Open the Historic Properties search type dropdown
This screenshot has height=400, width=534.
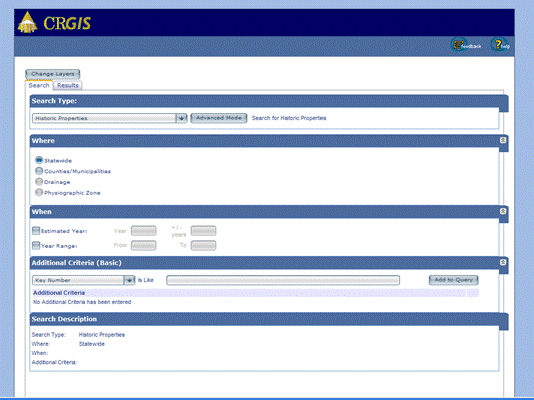click(x=110, y=118)
